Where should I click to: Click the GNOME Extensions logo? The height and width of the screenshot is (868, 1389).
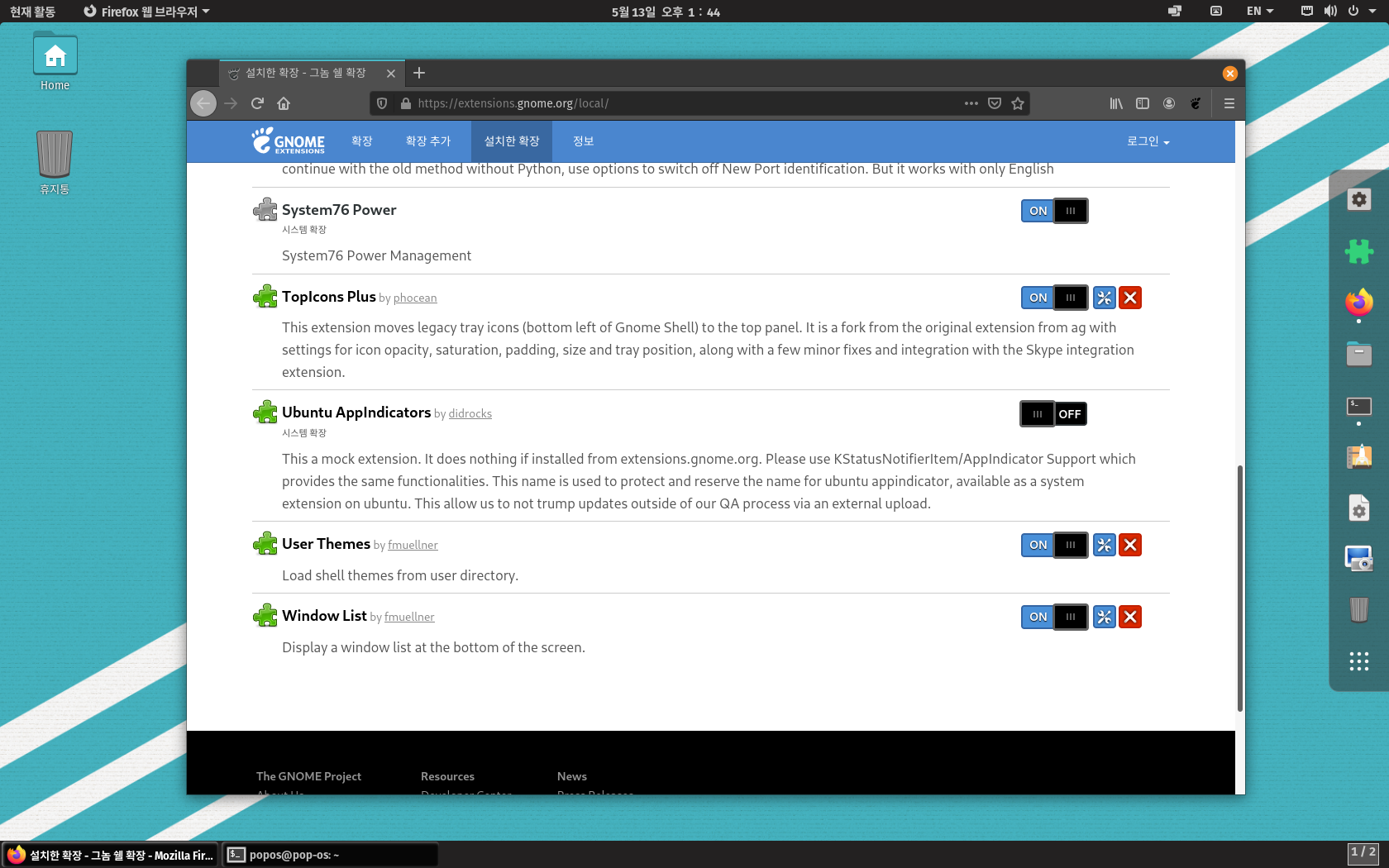(x=288, y=141)
